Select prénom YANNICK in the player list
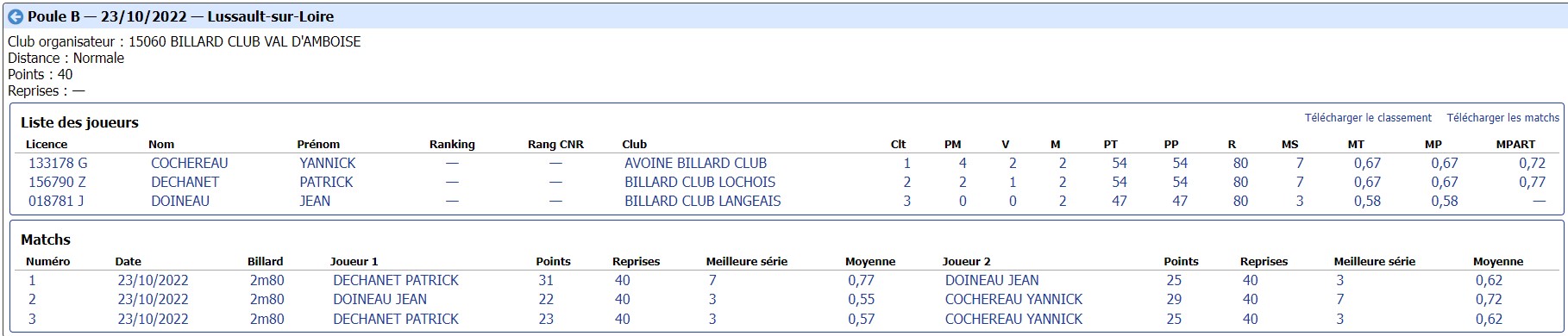The image size is (1568, 336). [328, 163]
